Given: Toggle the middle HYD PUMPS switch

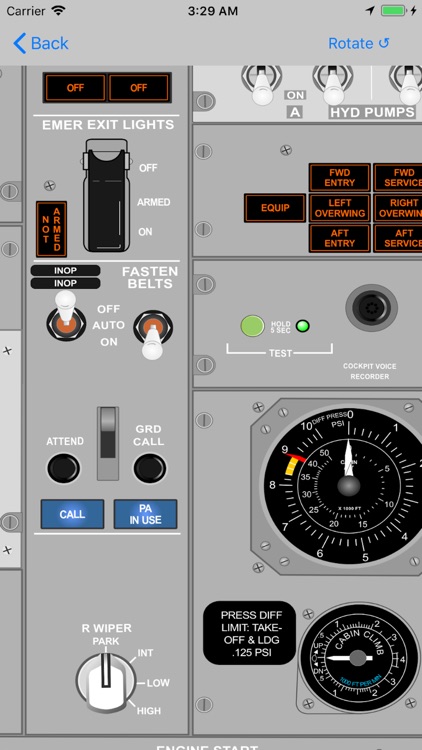Looking at the screenshot, I should click(x=333, y=84).
